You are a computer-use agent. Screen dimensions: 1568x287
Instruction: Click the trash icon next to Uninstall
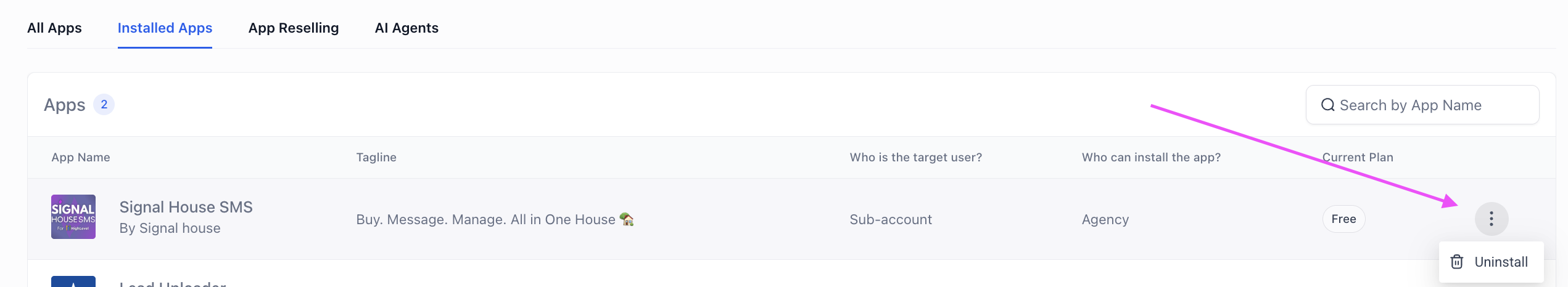[1456, 262]
